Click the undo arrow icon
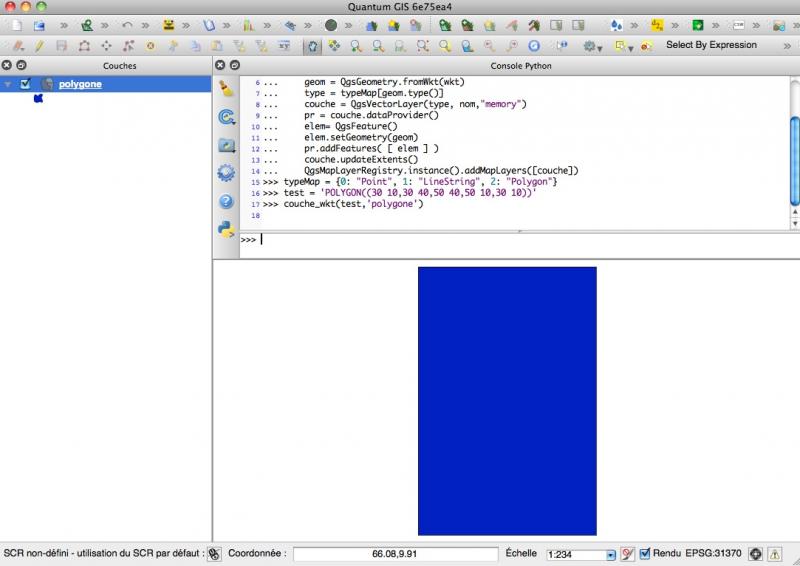Viewport: 800px width, 566px height. pyautogui.click(x=127, y=24)
